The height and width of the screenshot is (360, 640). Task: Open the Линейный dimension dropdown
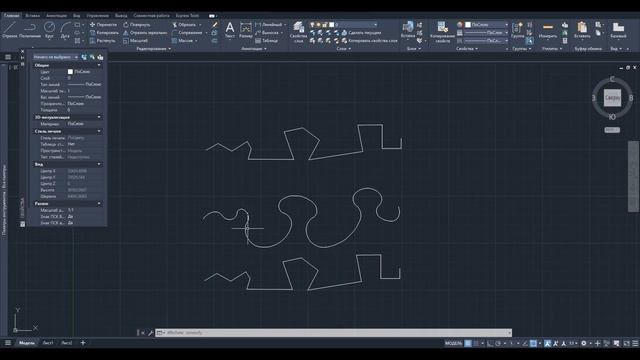pos(285,24)
